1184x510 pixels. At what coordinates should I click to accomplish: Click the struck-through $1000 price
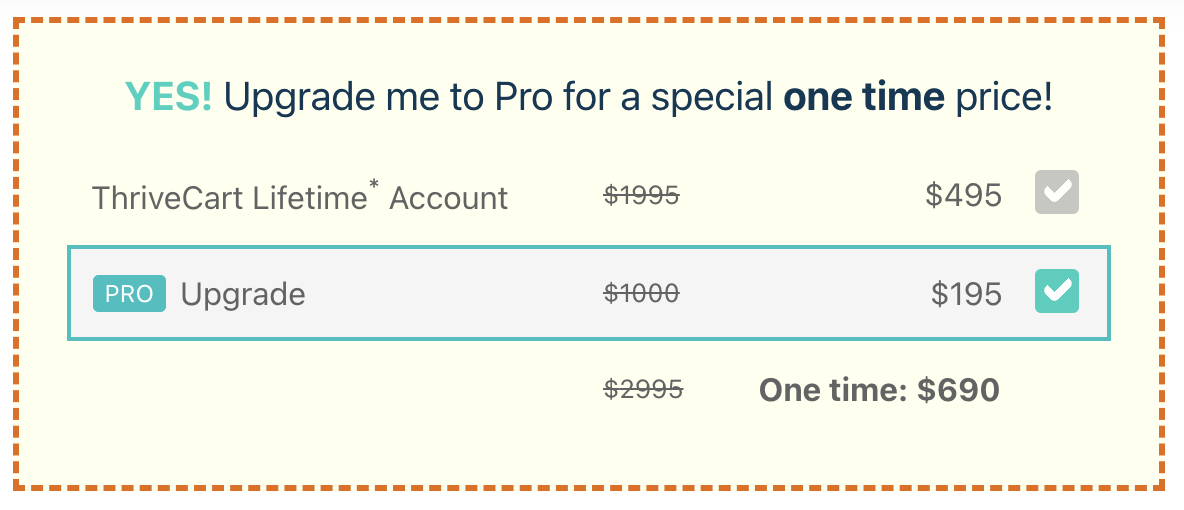[642, 293]
